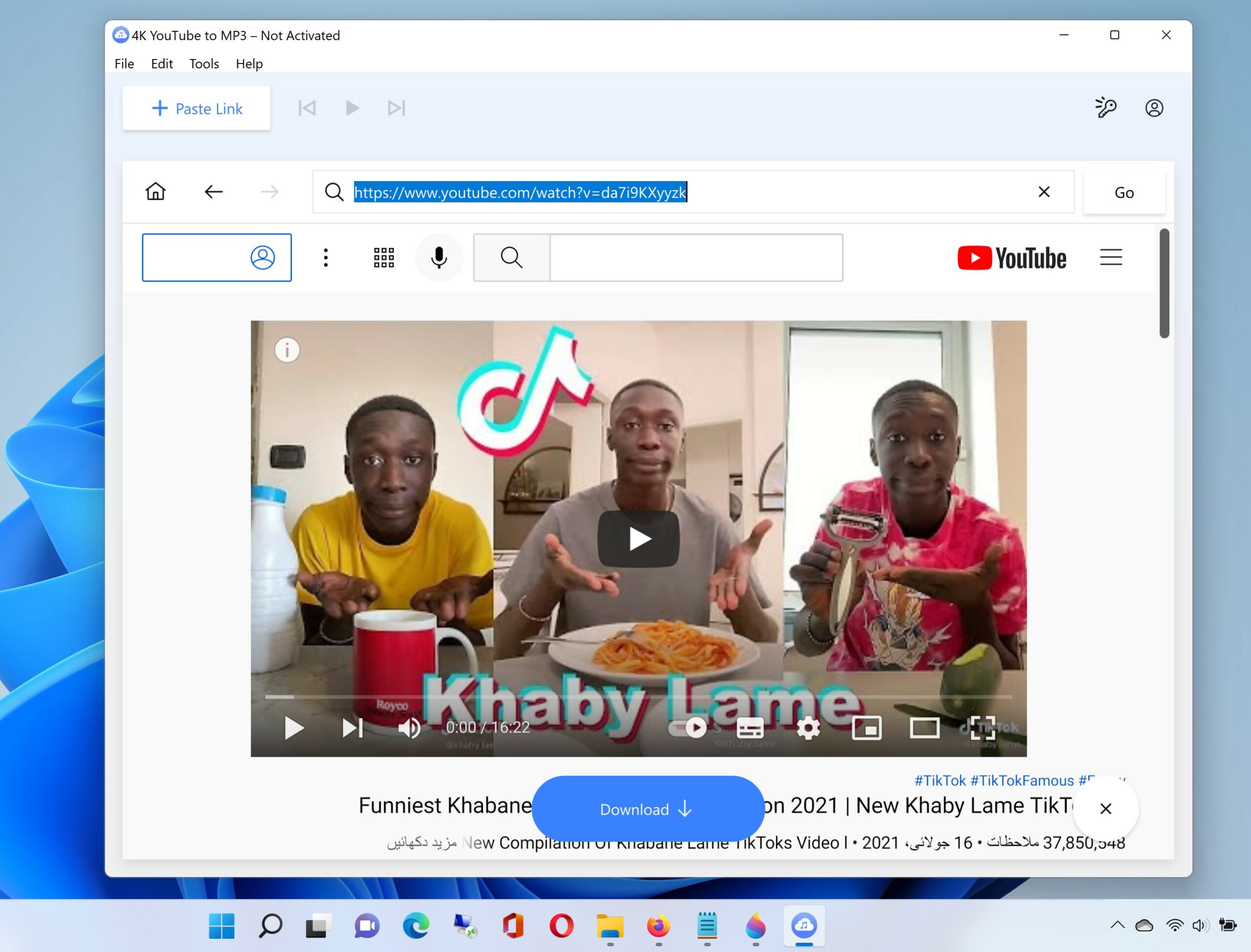Viewport: 1251px width, 952px height.
Task: Skip to next track in toolbar
Action: click(x=396, y=107)
